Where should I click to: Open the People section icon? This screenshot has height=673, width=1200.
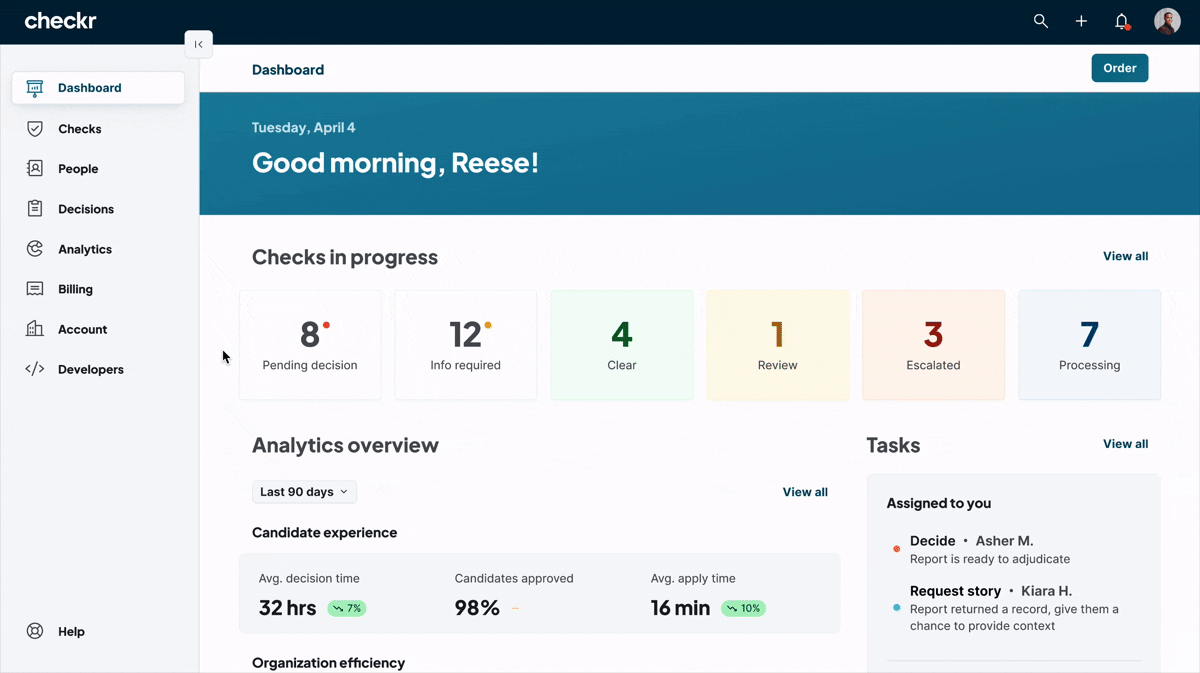point(34,168)
